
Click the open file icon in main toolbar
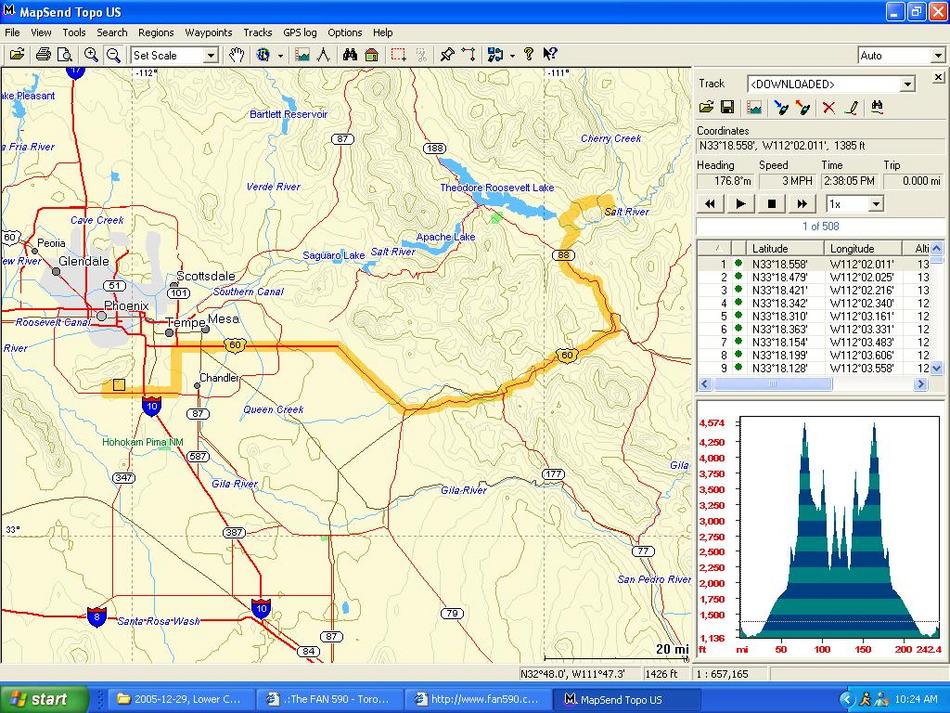tap(17, 55)
